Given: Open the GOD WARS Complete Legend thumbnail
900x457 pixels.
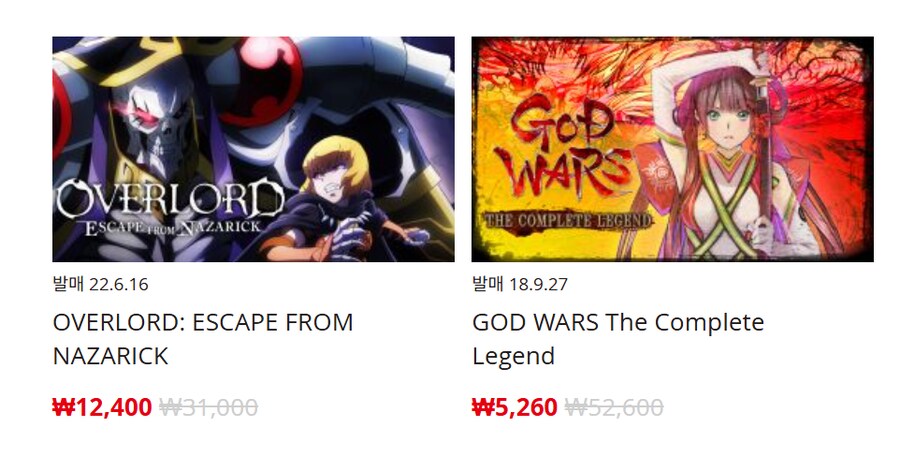Looking at the screenshot, I should 673,149.
